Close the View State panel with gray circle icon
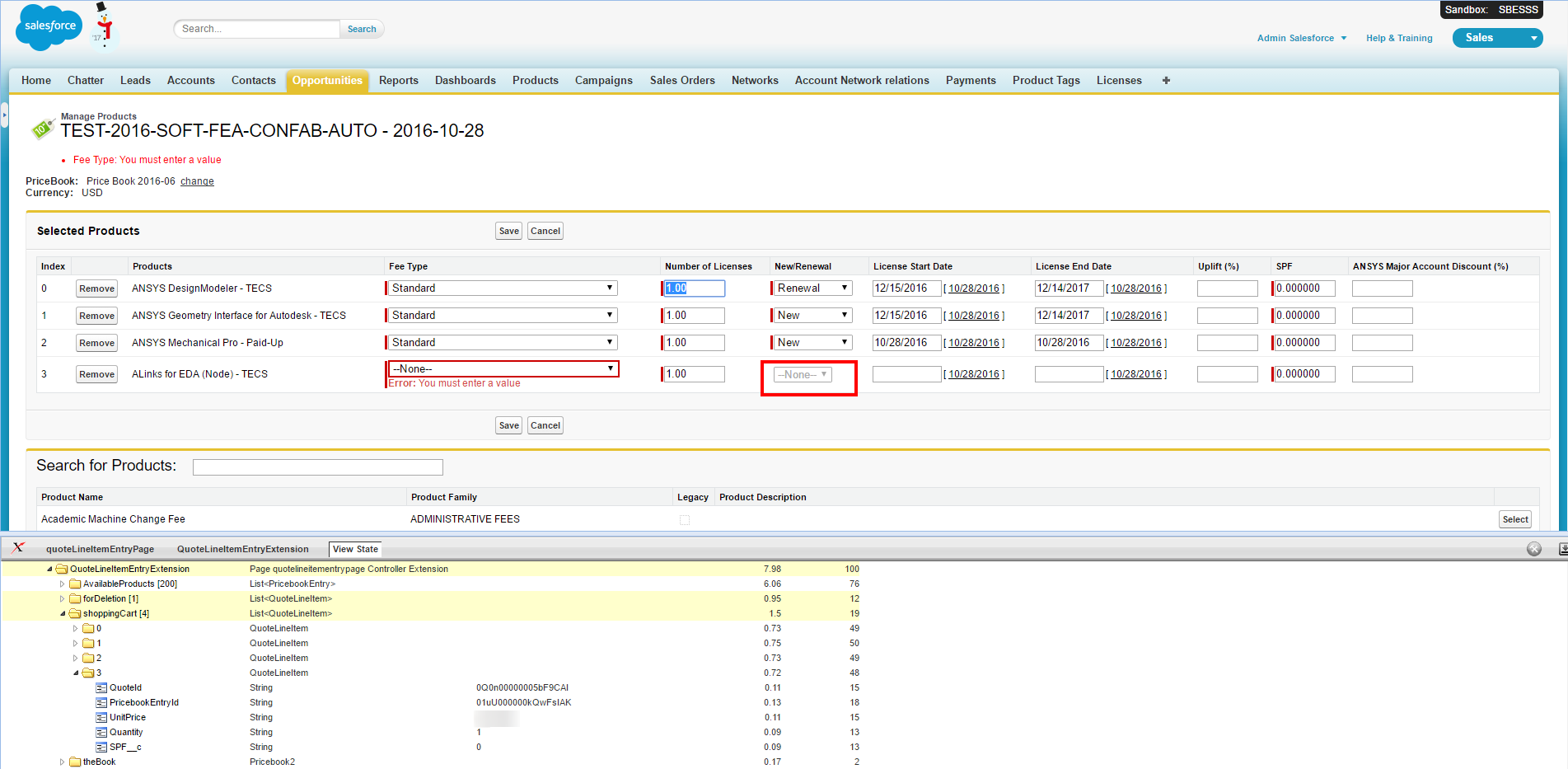 tap(1533, 549)
